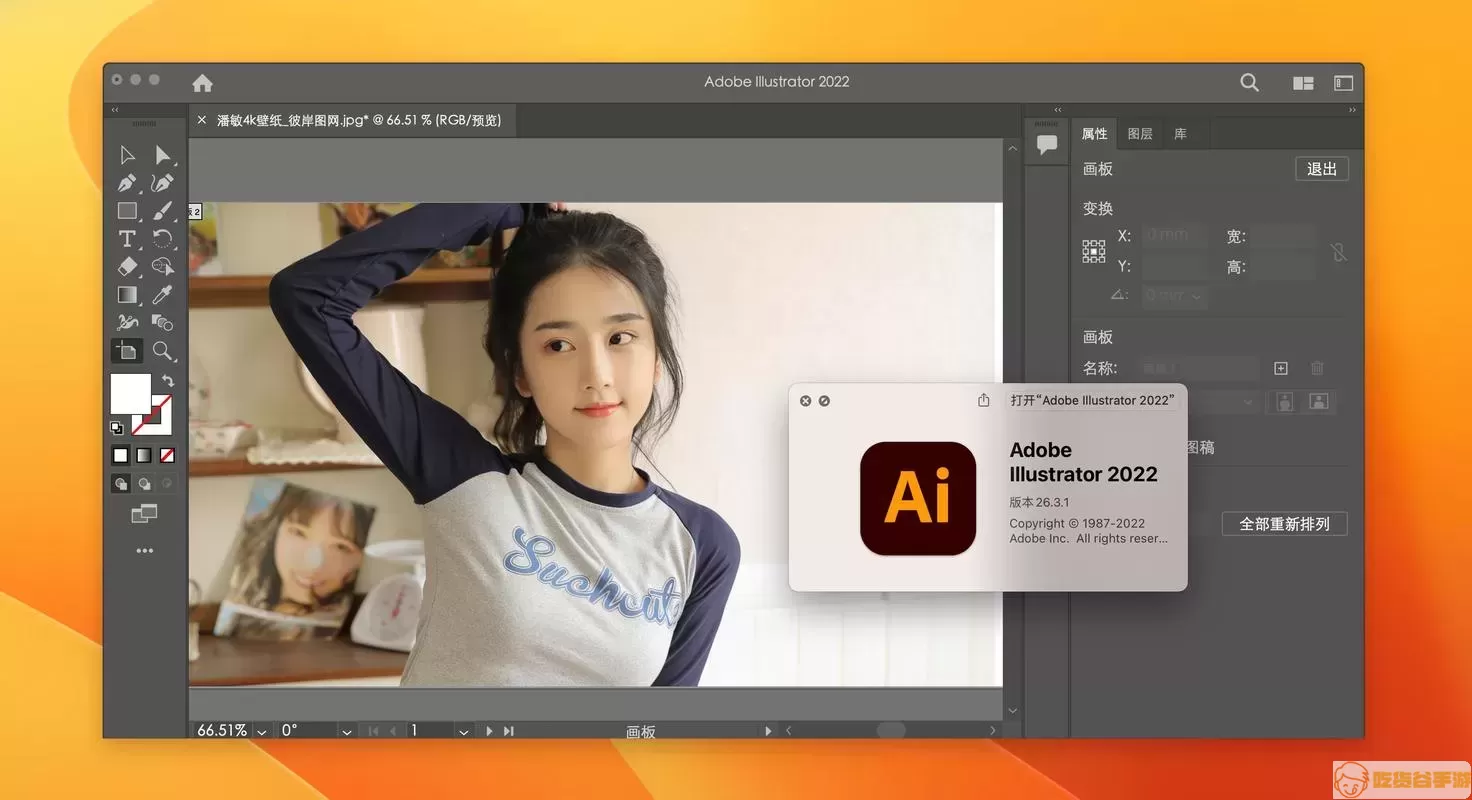Viewport: 1472px width, 800px height.
Task: Switch to the 图层 tab
Action: [1140, 133]
